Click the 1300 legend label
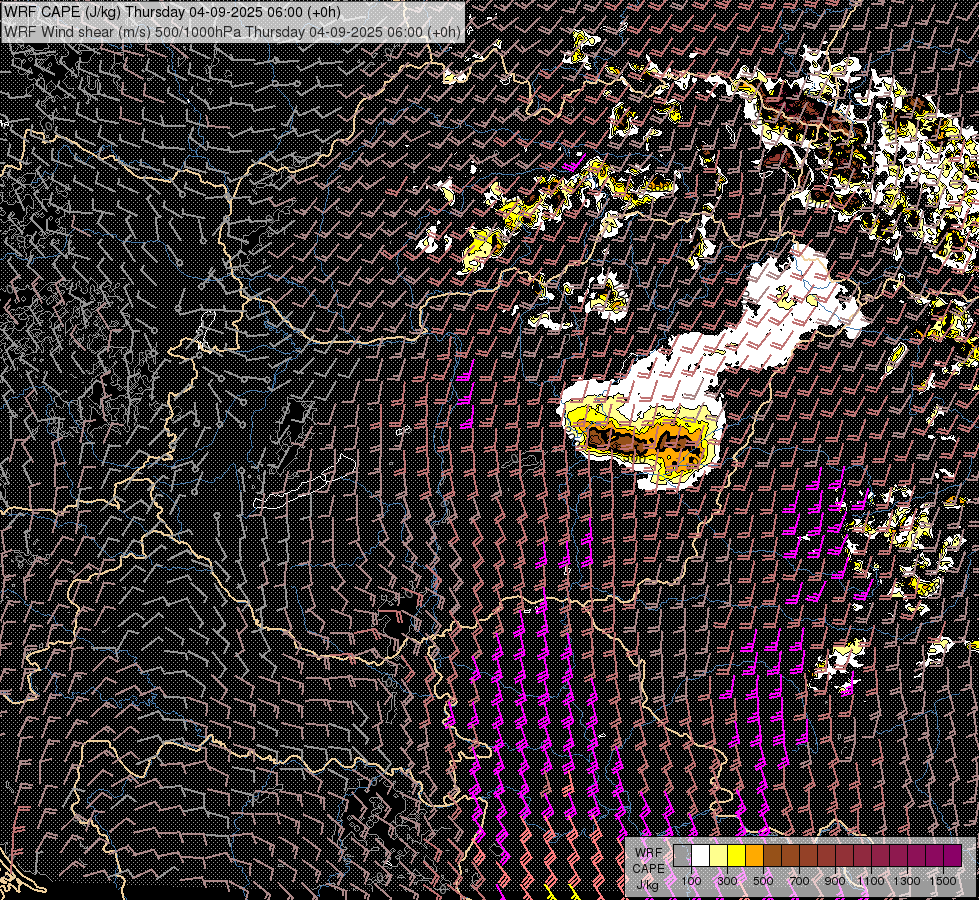The image size is (979, 900). [907, 881]
